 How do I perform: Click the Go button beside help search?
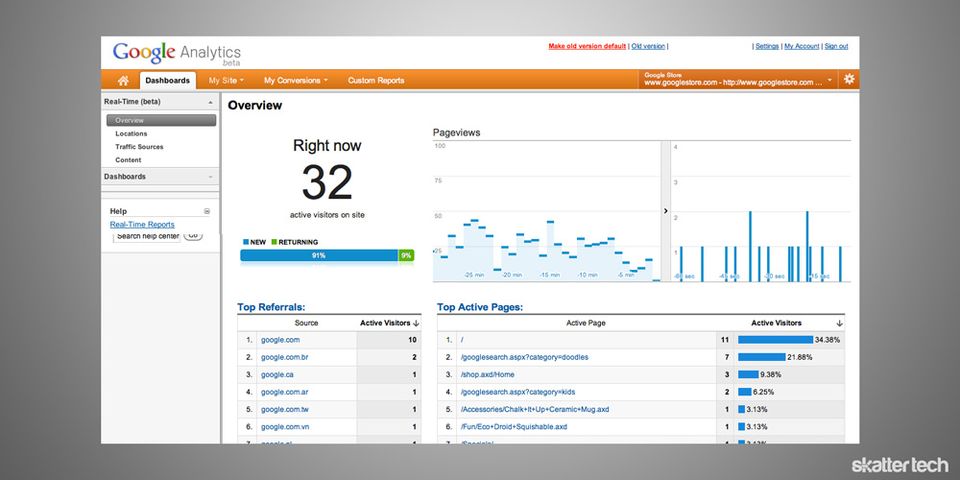click(x=193, y=236)
